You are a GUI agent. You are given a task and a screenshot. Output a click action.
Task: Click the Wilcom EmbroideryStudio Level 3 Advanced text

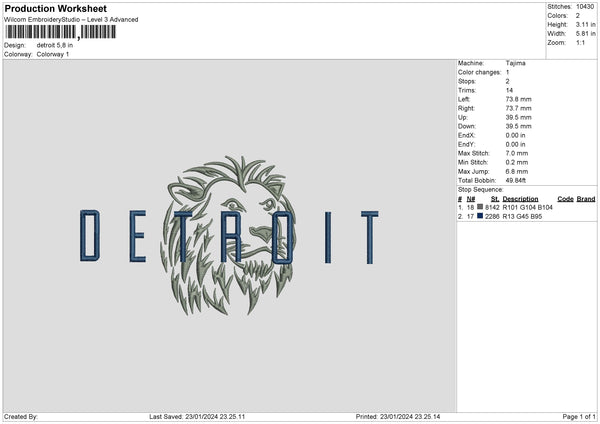(x=71, y=20)
